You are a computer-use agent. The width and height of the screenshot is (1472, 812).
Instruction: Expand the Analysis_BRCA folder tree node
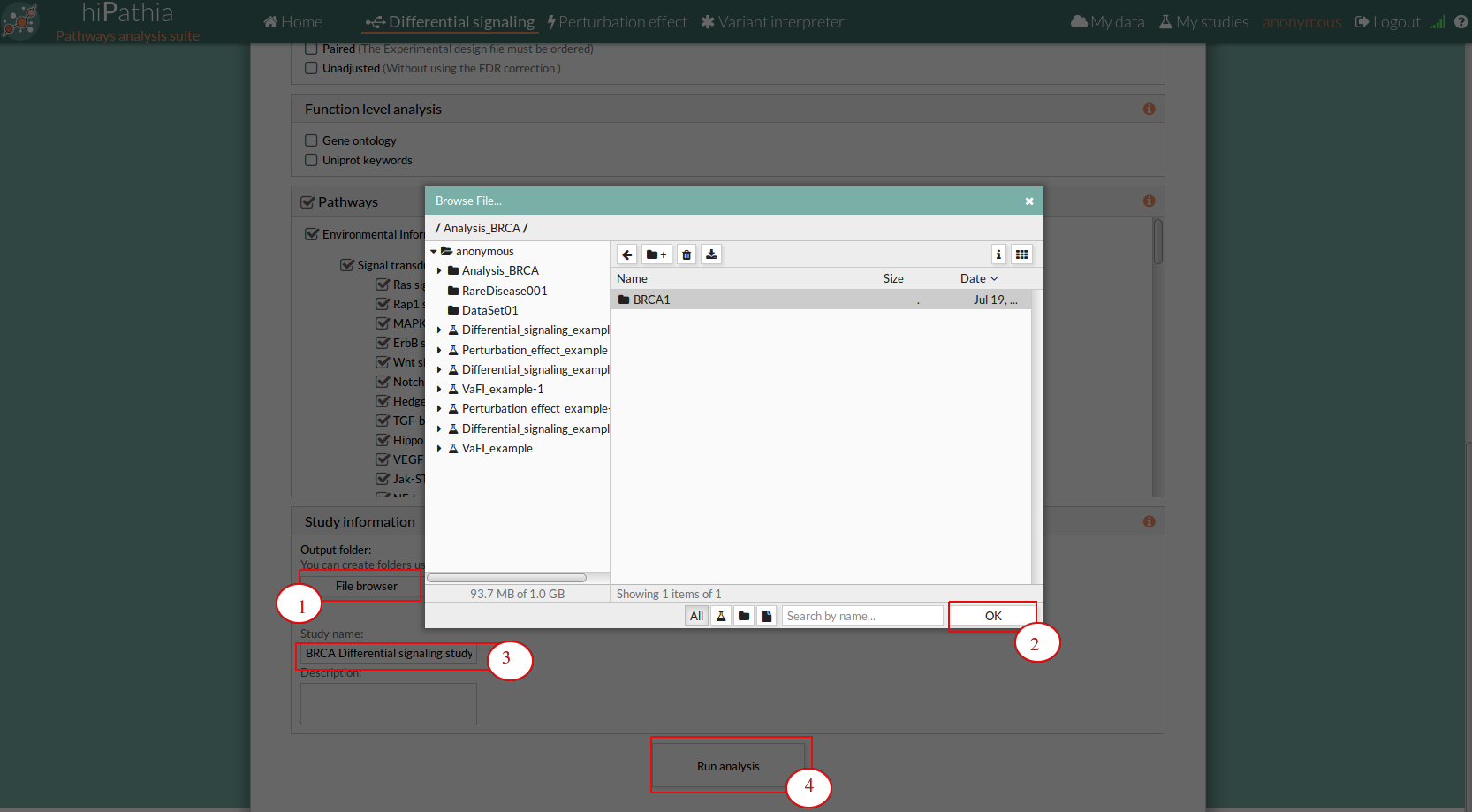pos(439,271)
